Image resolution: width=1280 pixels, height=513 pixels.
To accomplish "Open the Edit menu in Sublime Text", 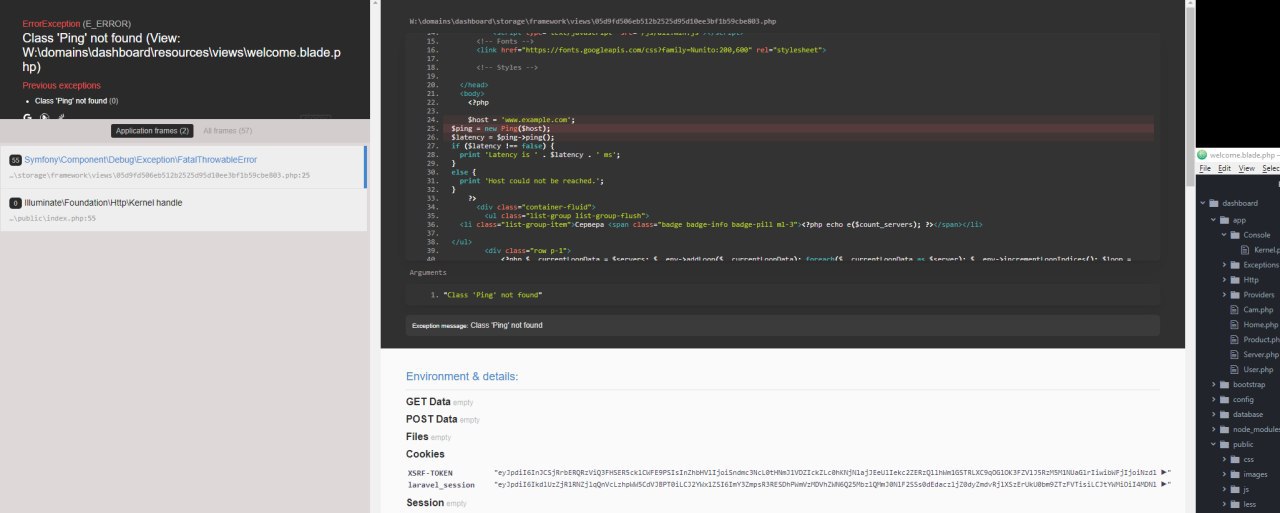I will click(1224, 168).
